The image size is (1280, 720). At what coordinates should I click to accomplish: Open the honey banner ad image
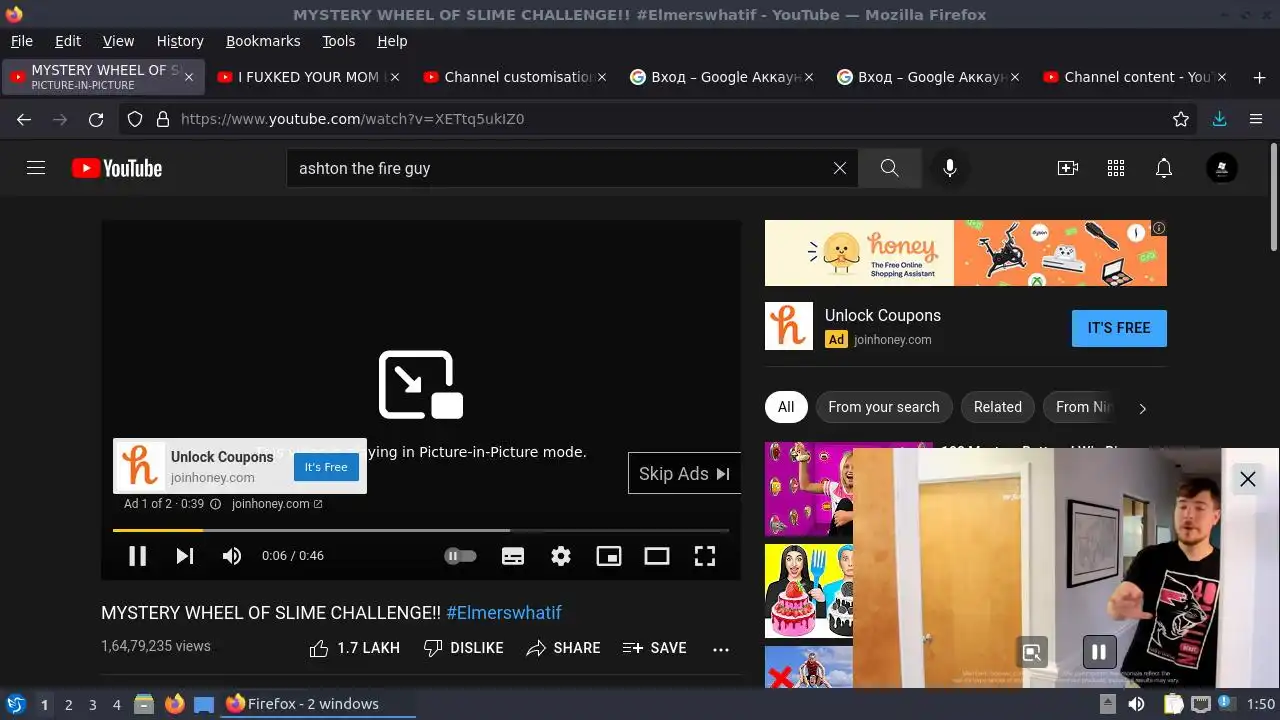pyautogui.click(x=966, y=253)
